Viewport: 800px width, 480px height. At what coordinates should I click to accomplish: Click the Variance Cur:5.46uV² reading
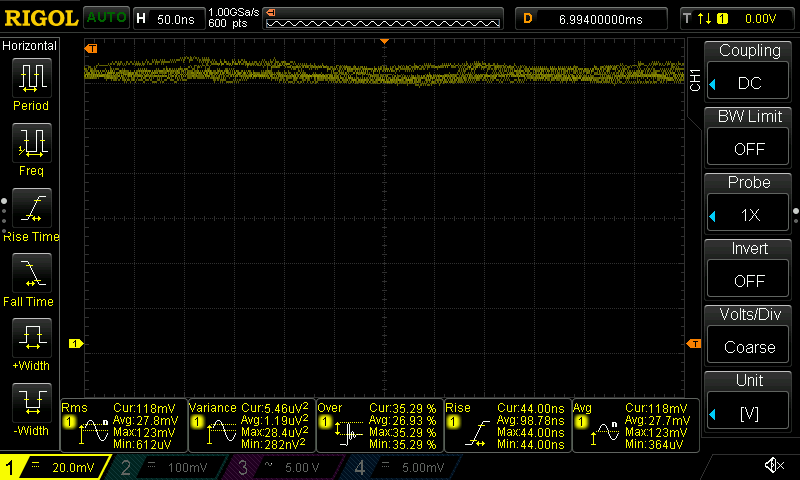(275, 408)
